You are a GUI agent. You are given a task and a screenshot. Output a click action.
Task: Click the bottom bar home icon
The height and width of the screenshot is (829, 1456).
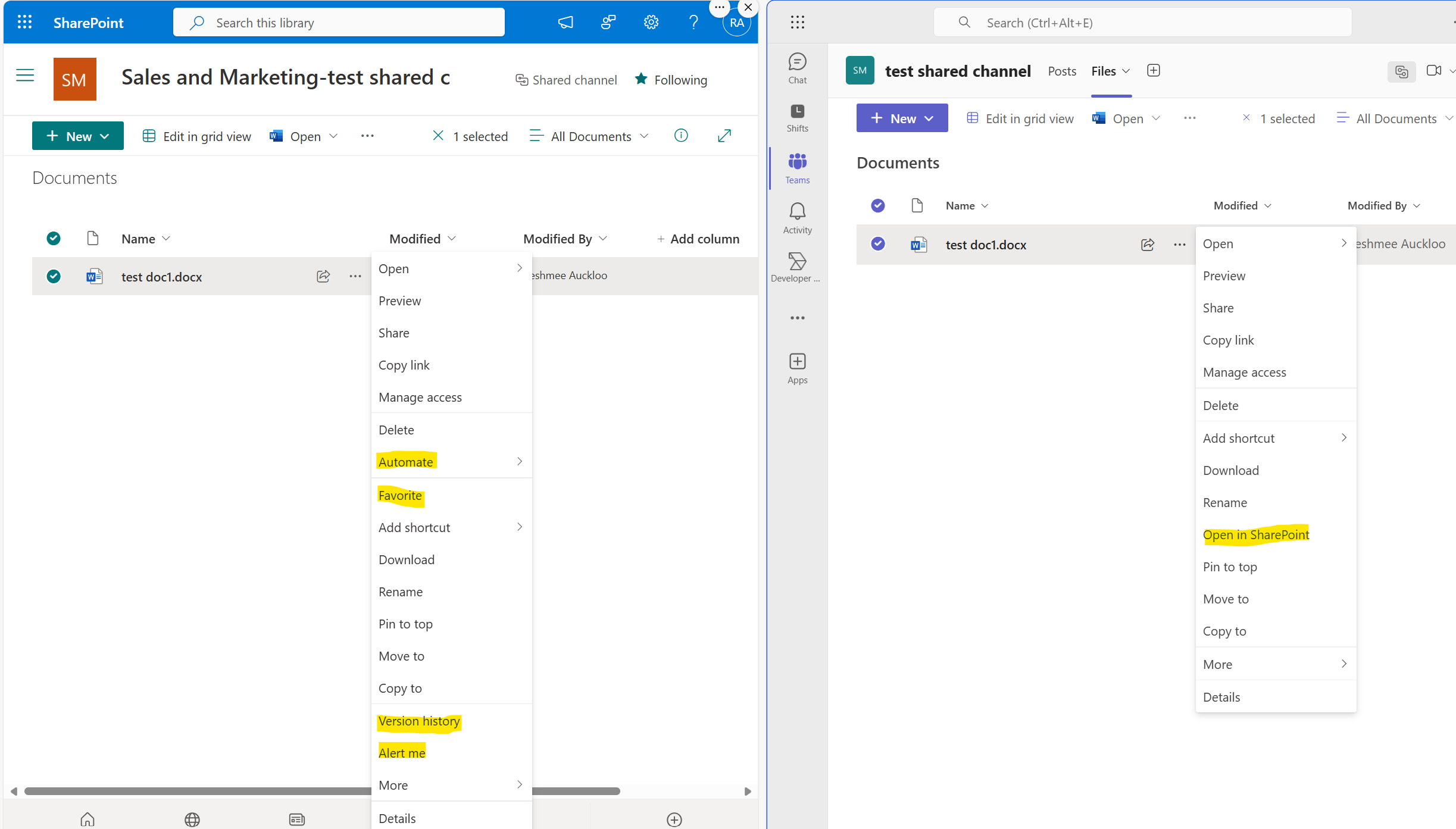pos(88,819)
